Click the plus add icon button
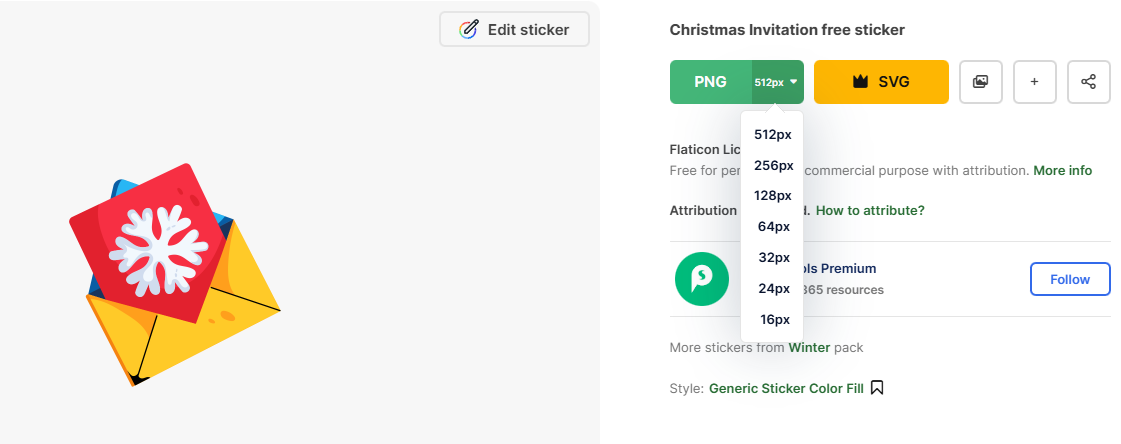Viewport: 1121px width, 444px height. point(1034,82)
